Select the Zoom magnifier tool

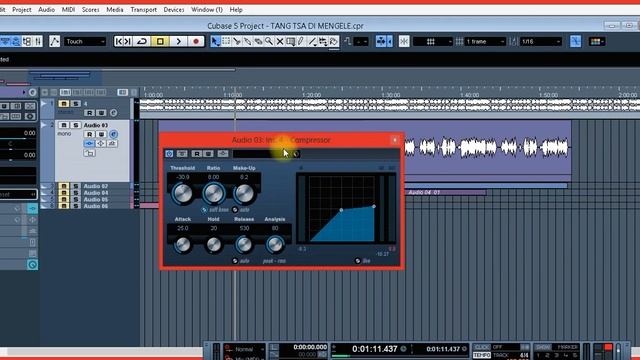pos(269,41)
